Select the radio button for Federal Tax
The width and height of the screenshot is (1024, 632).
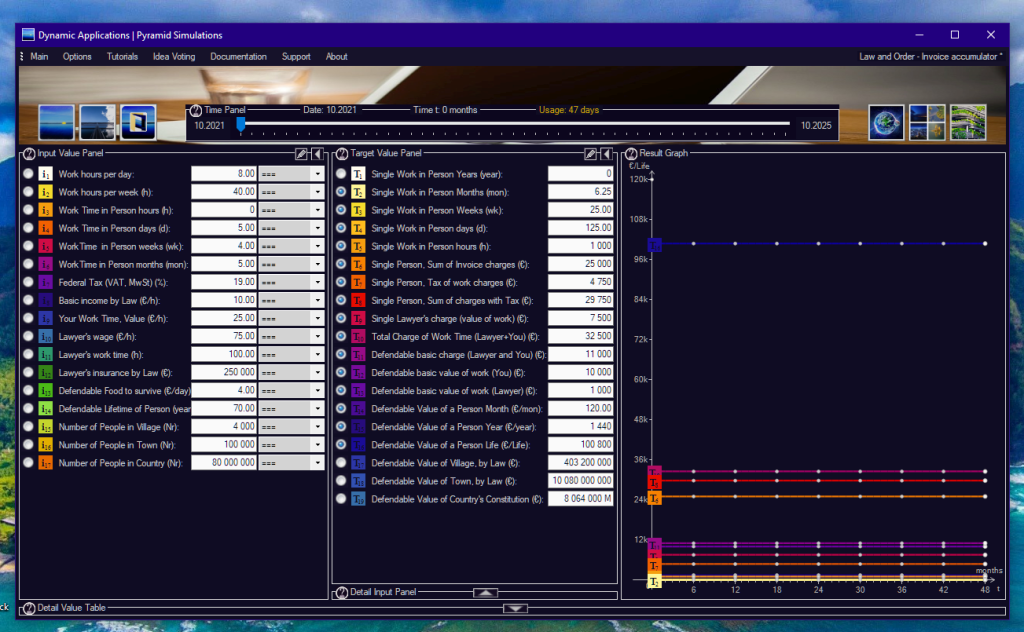click(28, 282)
